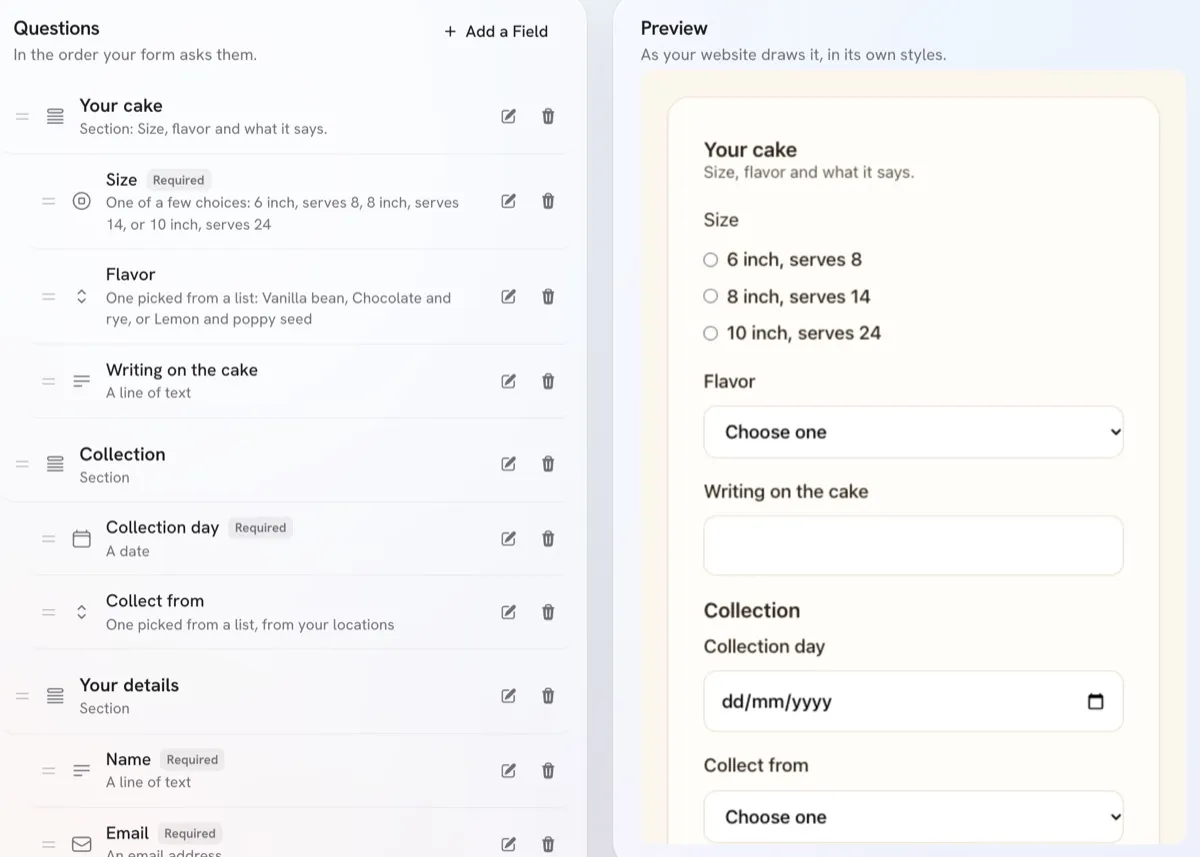This screenshot has width=1200, height=857.
Task: Click the Required badge next to Collection day
Action: click(x=260, y=528)
